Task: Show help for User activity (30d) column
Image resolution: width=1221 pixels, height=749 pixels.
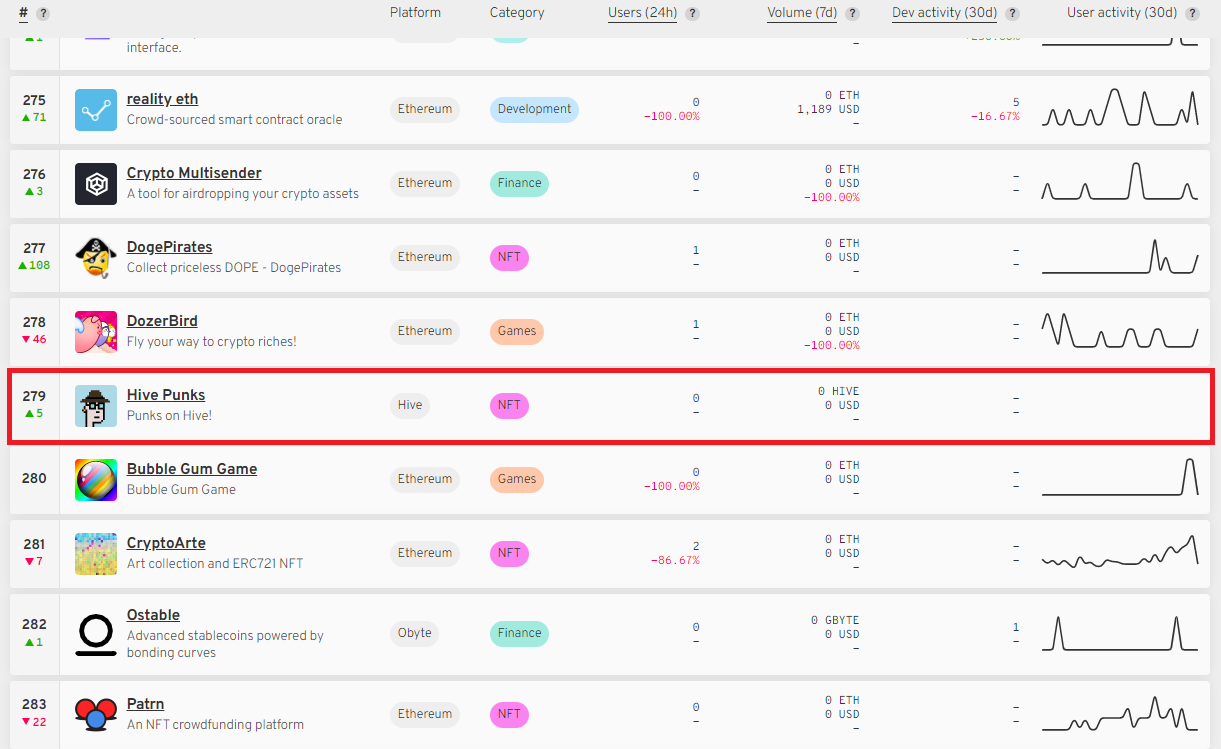Action: [1190, 14]
